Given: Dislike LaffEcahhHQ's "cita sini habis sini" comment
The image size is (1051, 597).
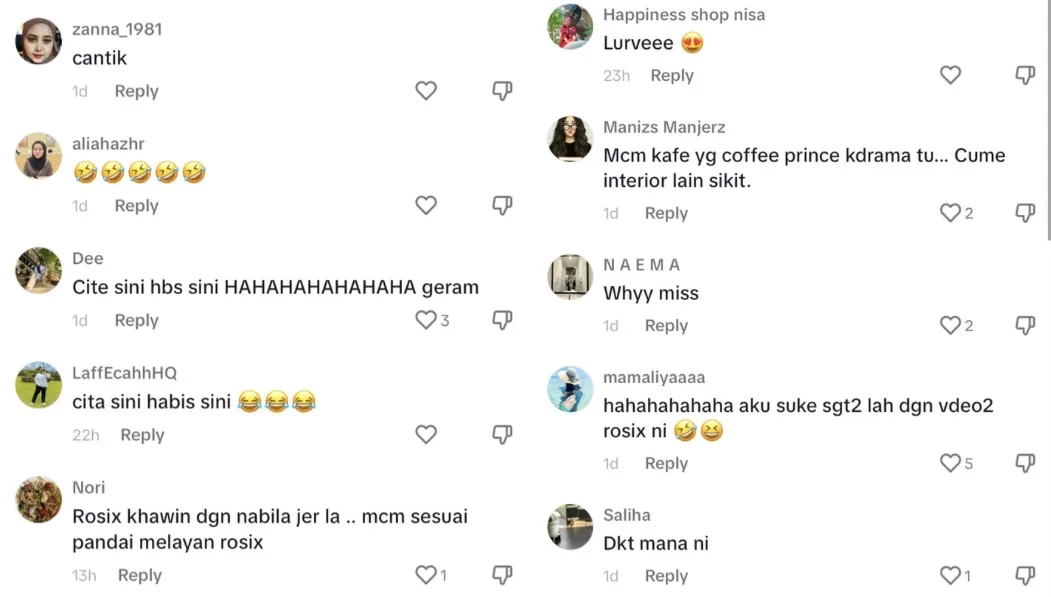Looking at the screenshot, I should tap(502, 434).
